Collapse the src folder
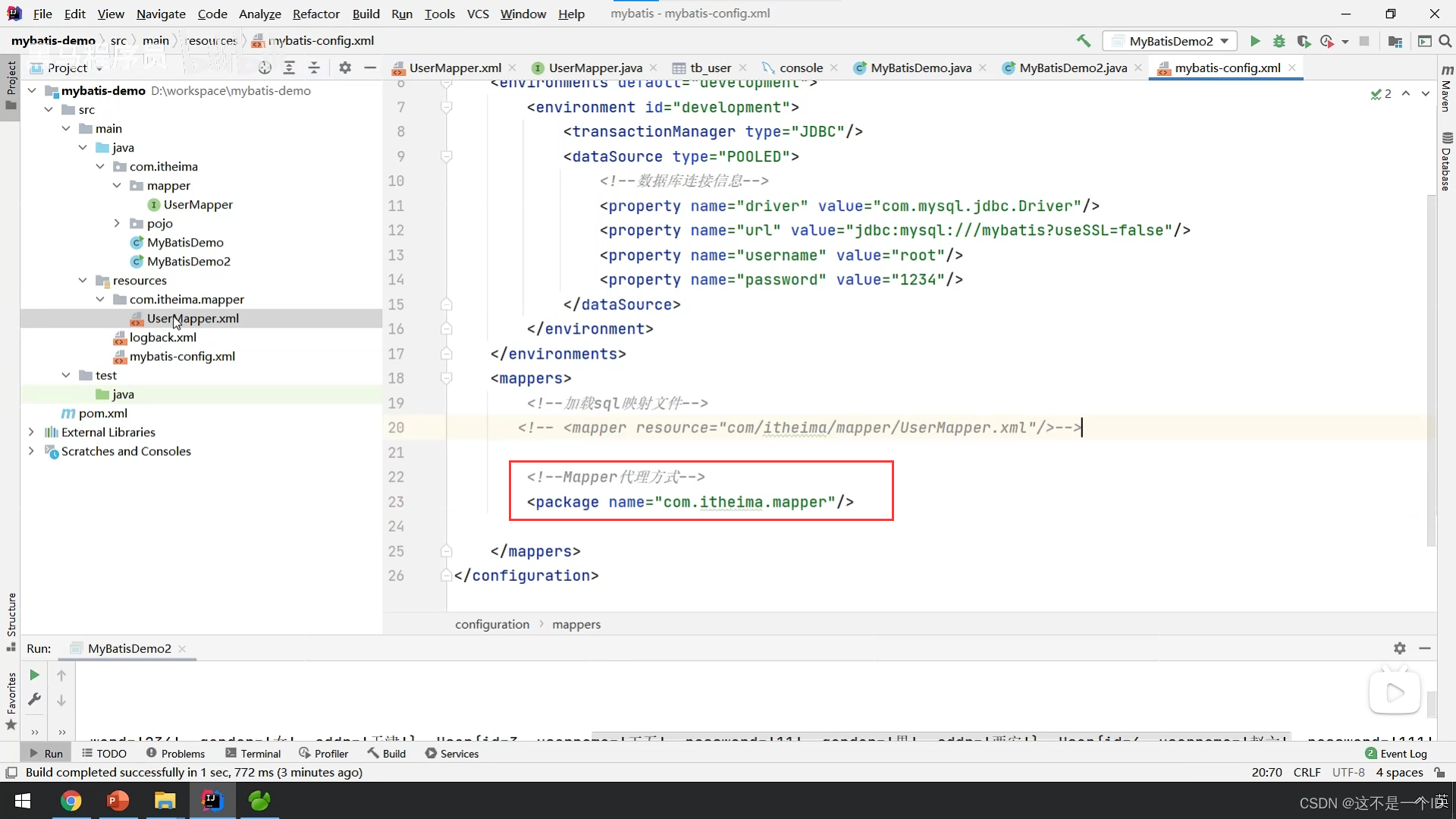 pos(49,109)
